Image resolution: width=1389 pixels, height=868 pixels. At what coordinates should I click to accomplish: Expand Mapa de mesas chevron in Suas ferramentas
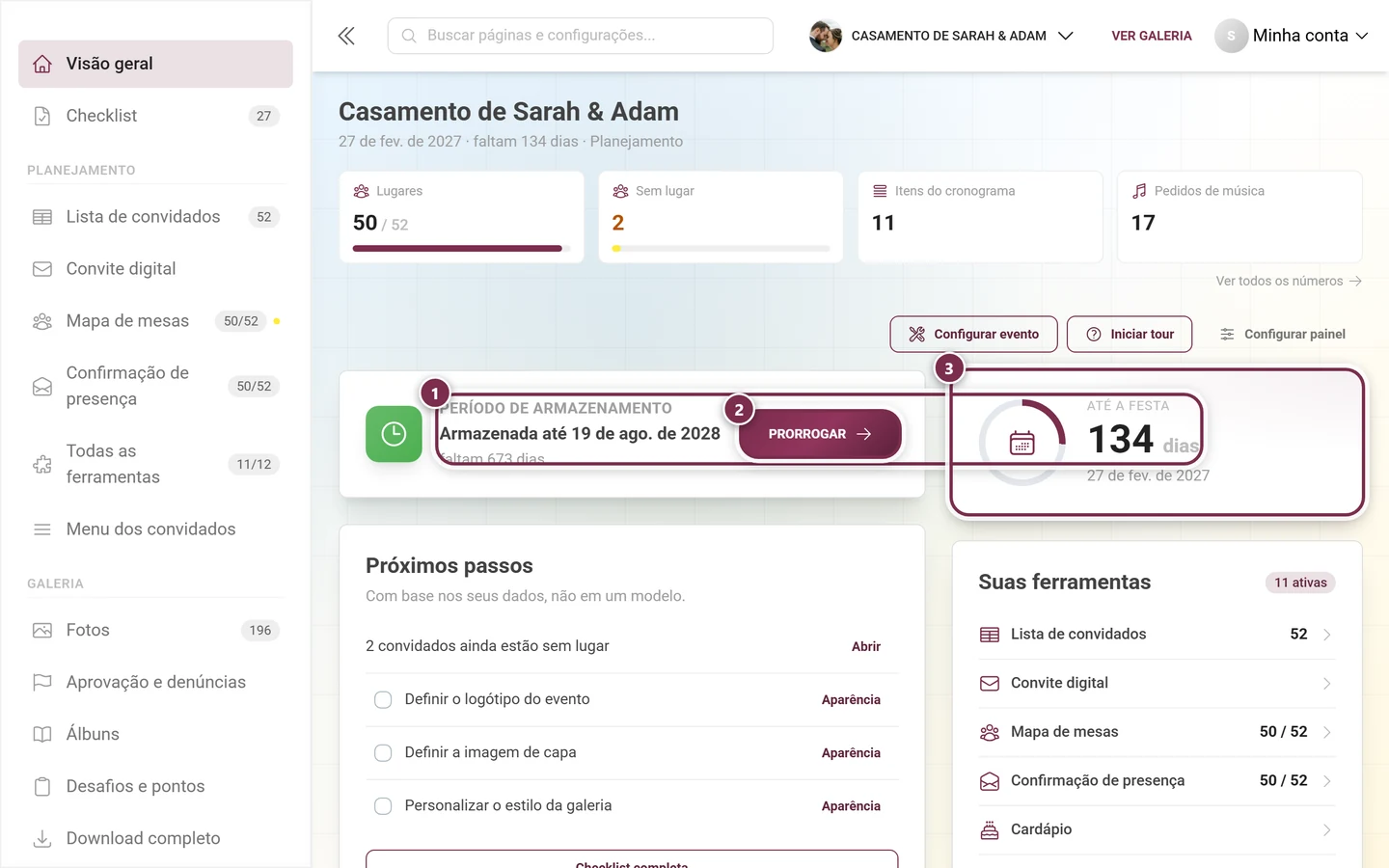pos(1327,732)
